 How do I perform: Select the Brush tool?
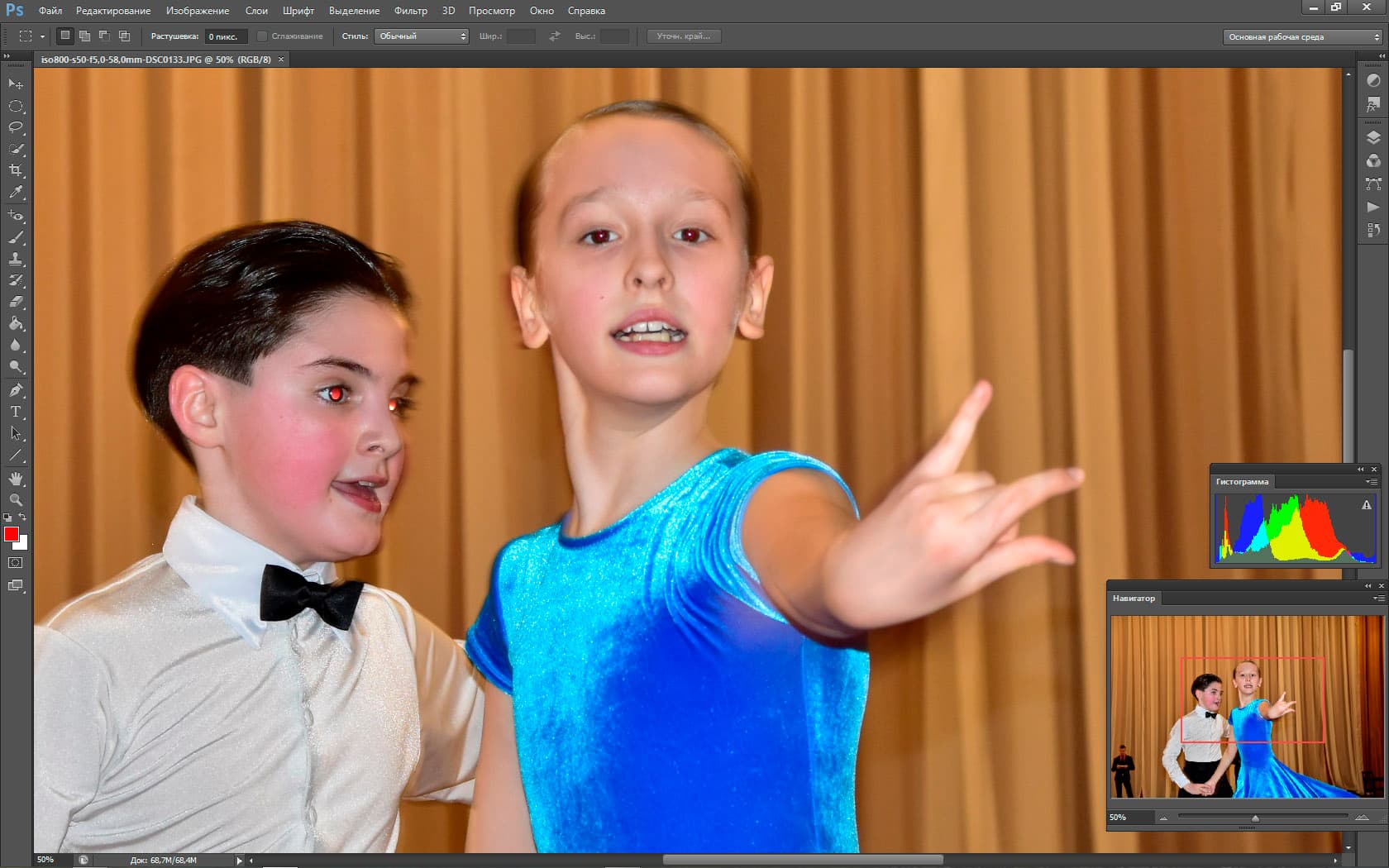point(16,237)
